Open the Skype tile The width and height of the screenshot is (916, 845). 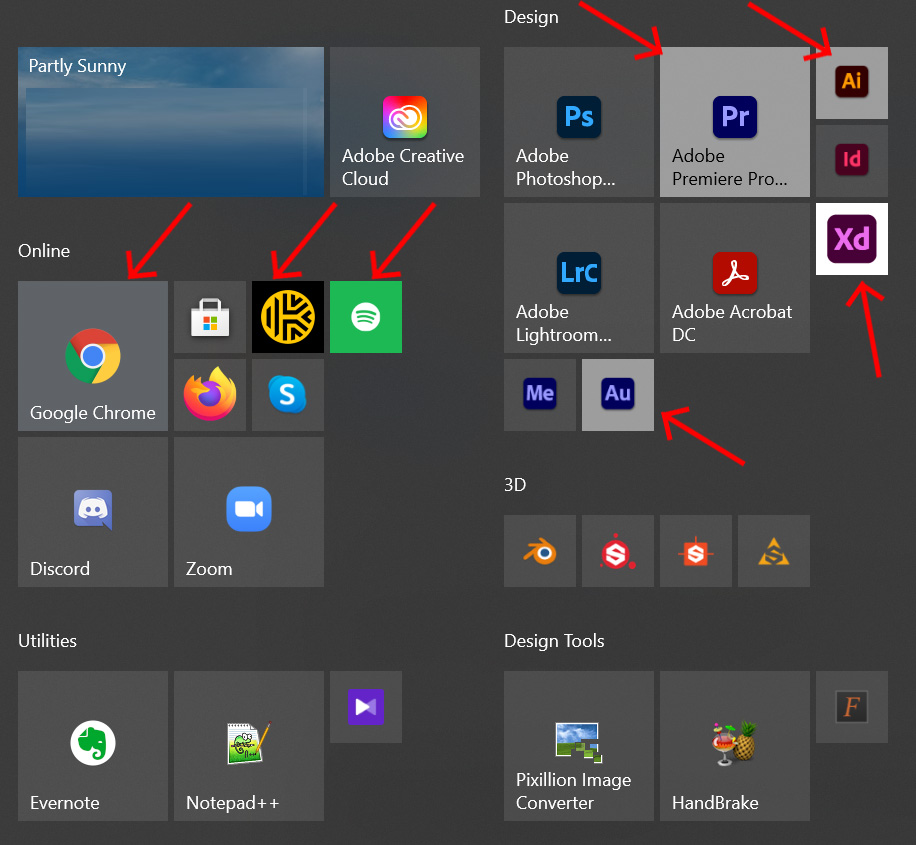(x=287, y=395)
